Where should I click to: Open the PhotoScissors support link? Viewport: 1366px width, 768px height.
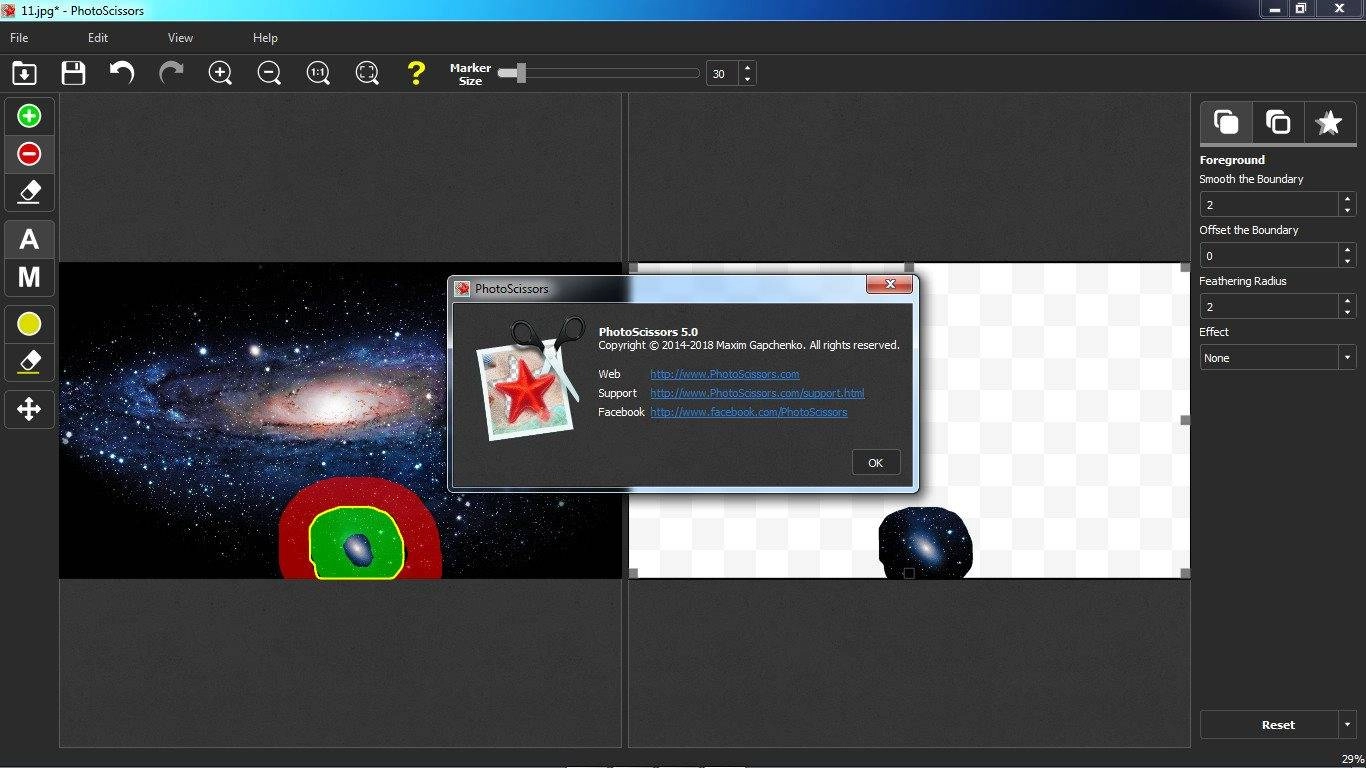coord(757,393)
